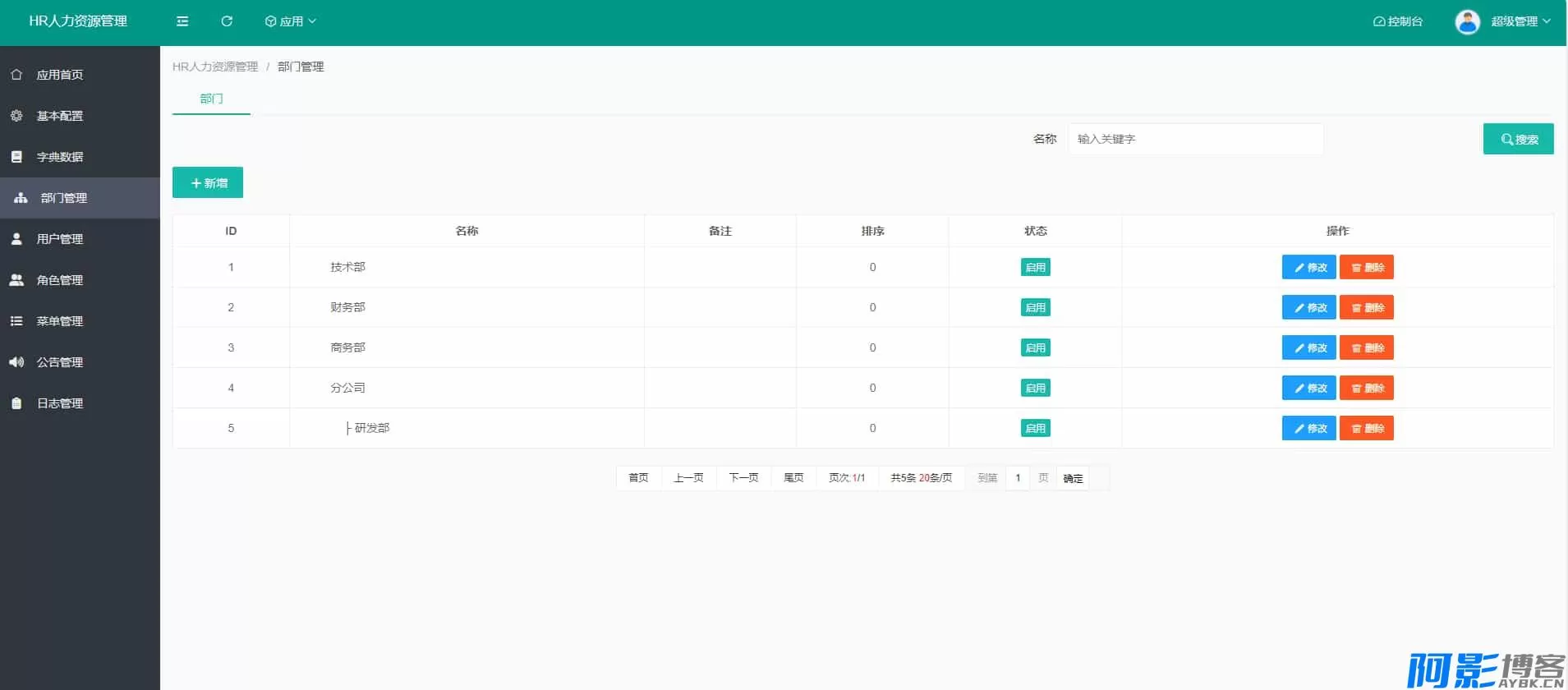Collapse sidebar using the menu fold icon

pos(182,21)
